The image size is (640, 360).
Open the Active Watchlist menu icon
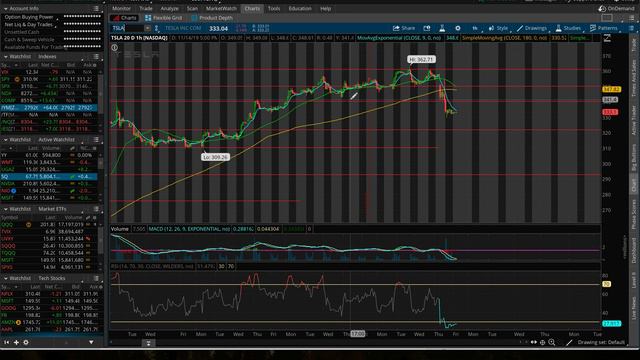[96, 140]
